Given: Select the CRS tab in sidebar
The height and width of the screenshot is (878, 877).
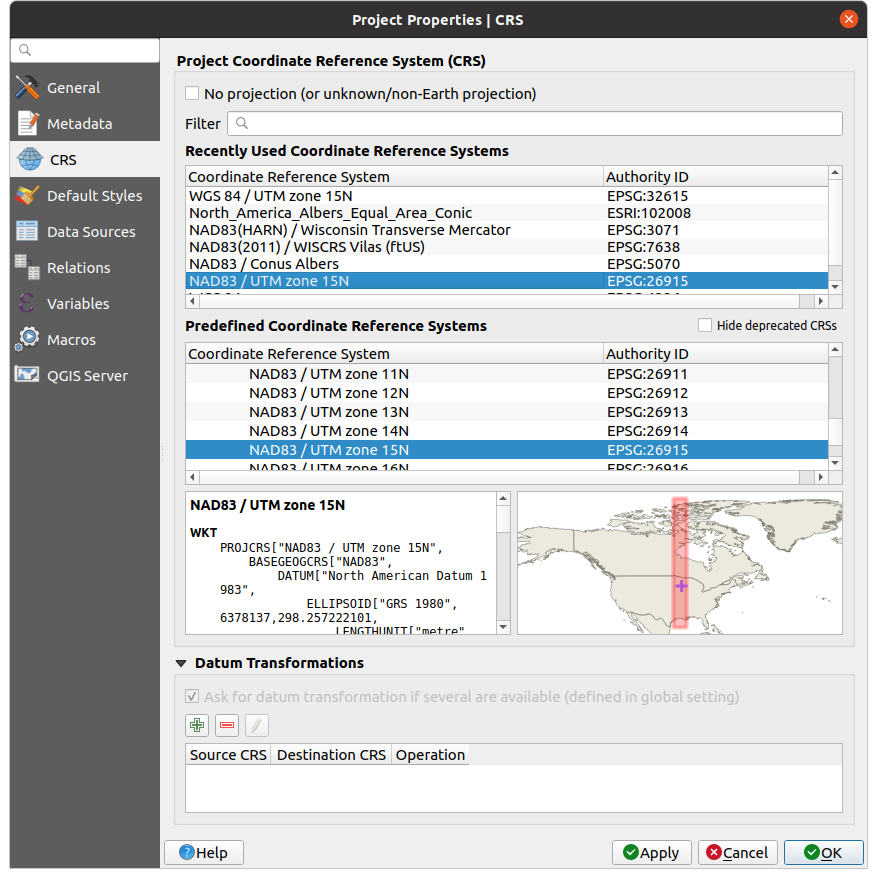Looking at the screenshot, I should tap(62, 160).
